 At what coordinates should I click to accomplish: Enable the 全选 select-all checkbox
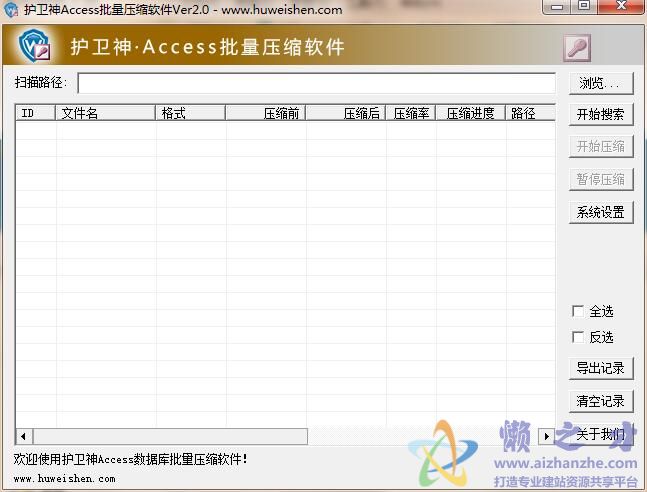coord(578,311)
